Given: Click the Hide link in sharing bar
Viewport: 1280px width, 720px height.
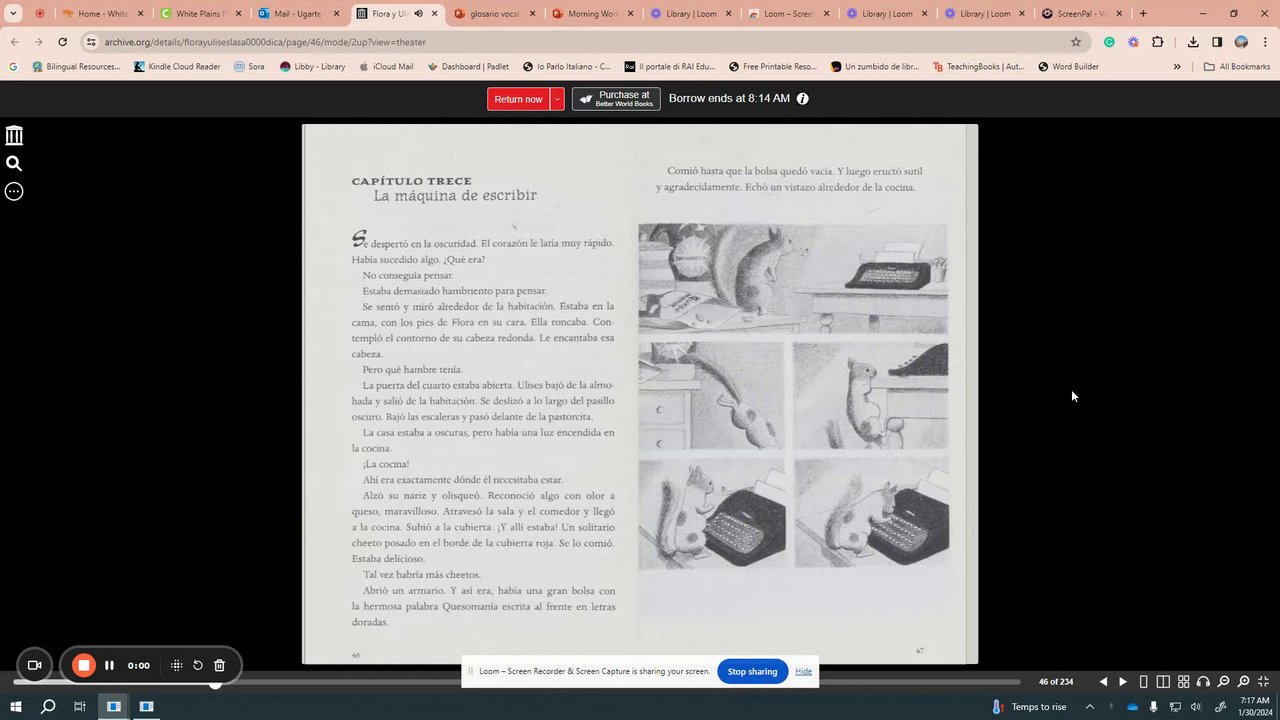Looking at the screenshot, I should (803, 671).
